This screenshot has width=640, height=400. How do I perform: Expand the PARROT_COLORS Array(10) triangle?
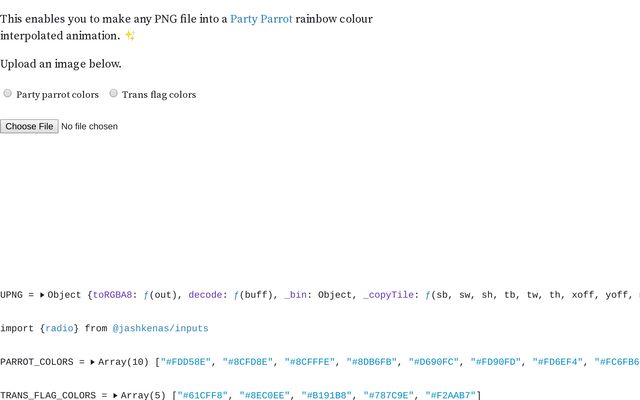point(93,362)
